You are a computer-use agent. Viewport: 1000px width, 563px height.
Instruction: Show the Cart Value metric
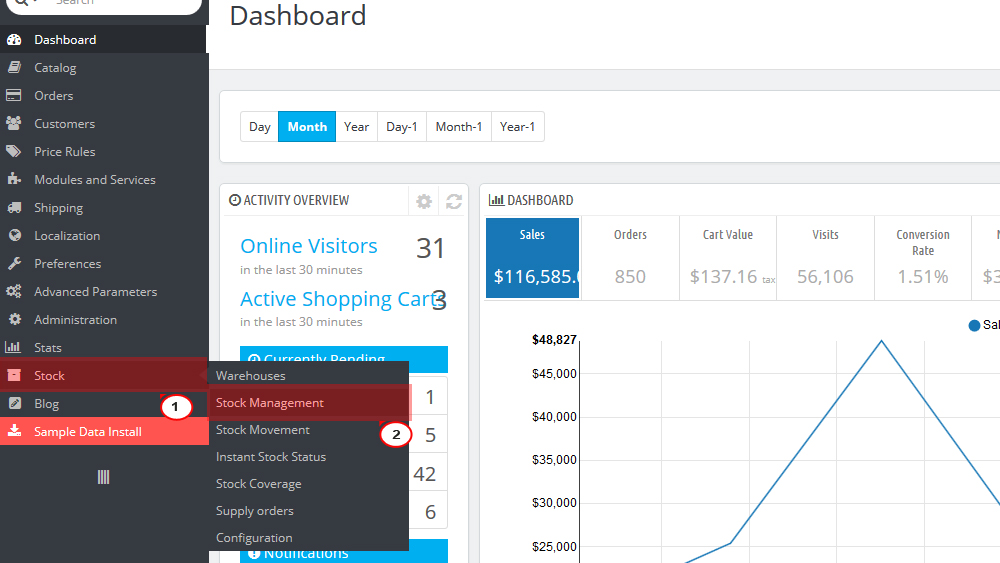728,258
